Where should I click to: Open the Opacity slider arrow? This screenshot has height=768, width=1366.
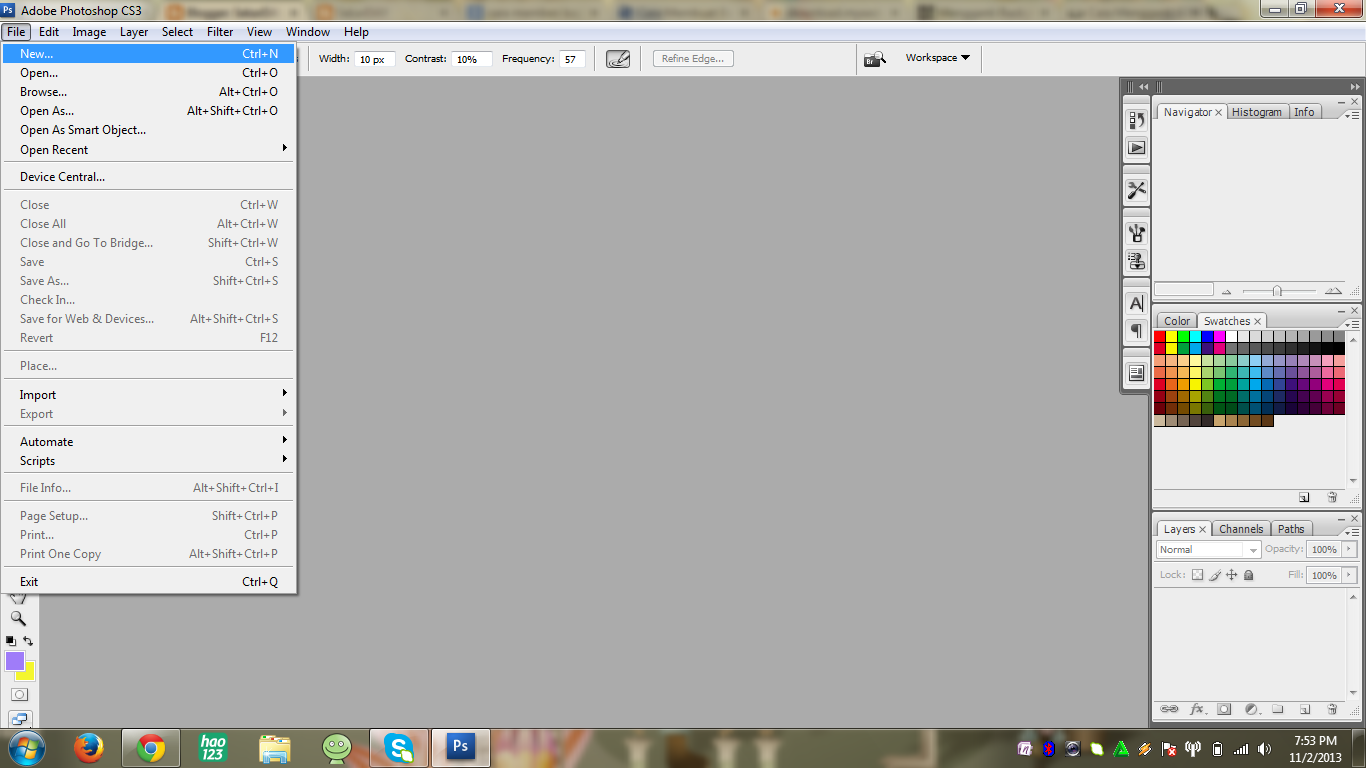[x=1349, y=549]
